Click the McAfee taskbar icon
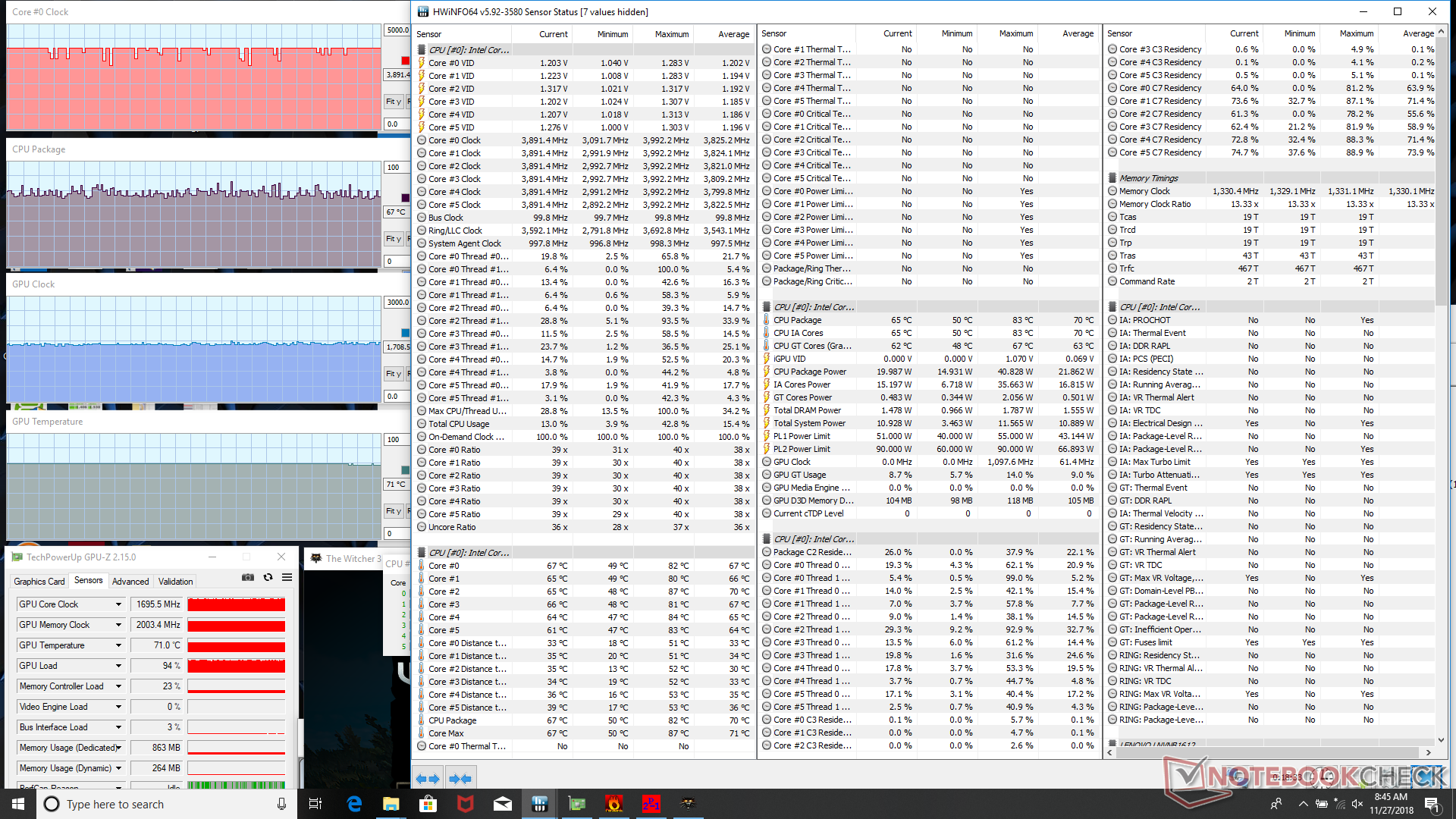The width and height of the screenshot is (1456, 819). tap(466, 804)
